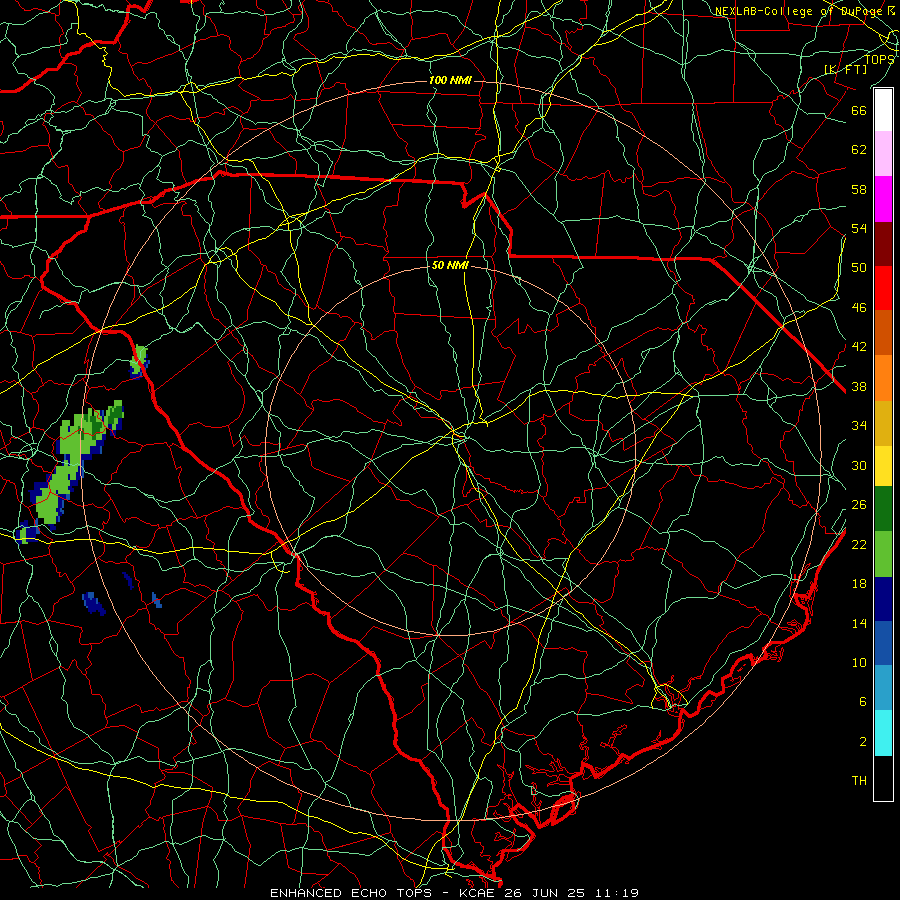
Task: Click the gold swatch between 38 and 34
Action: point(883,422)
